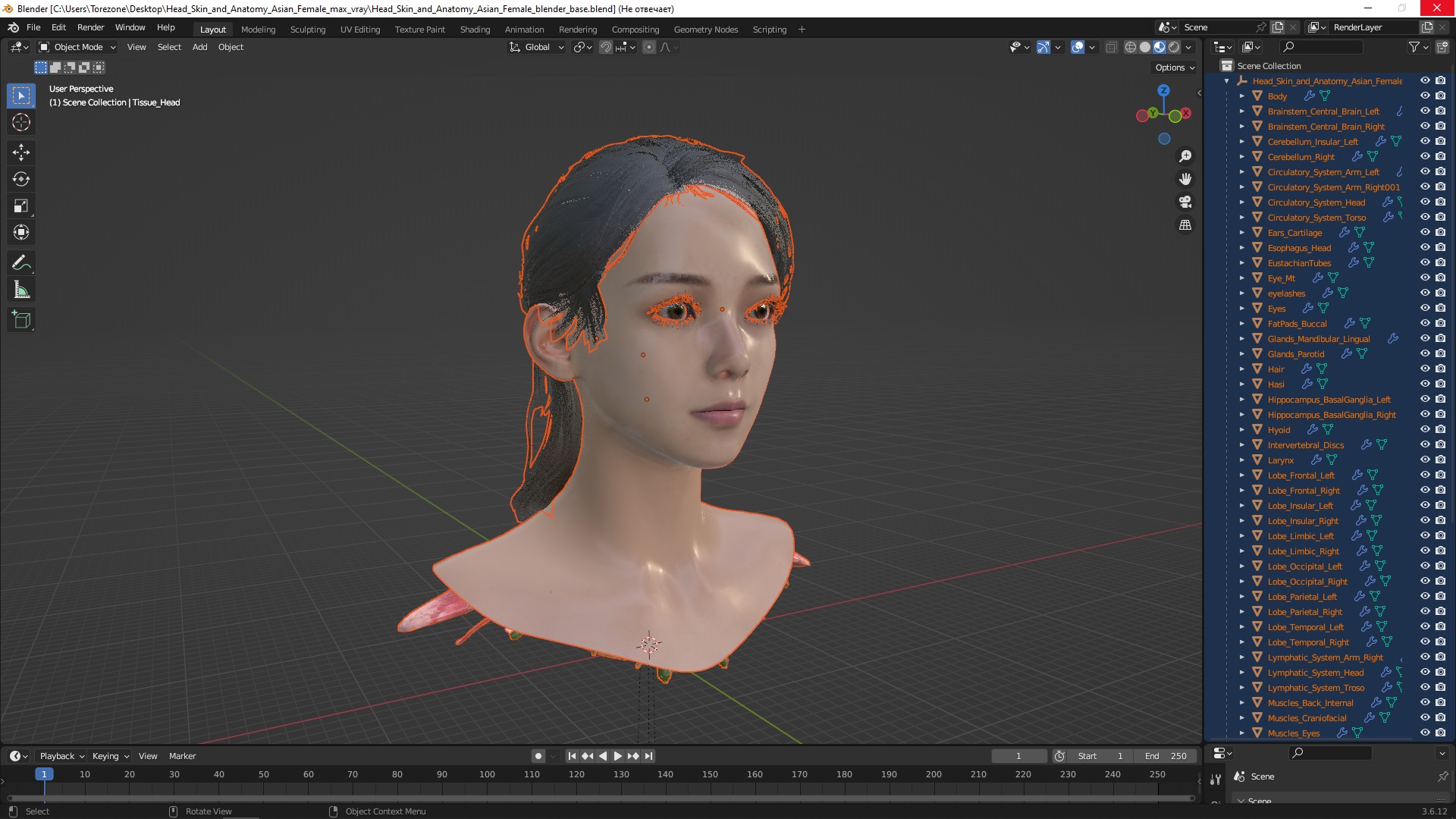
Task: Expand the Hair tree item
Action: point(1242,369)
